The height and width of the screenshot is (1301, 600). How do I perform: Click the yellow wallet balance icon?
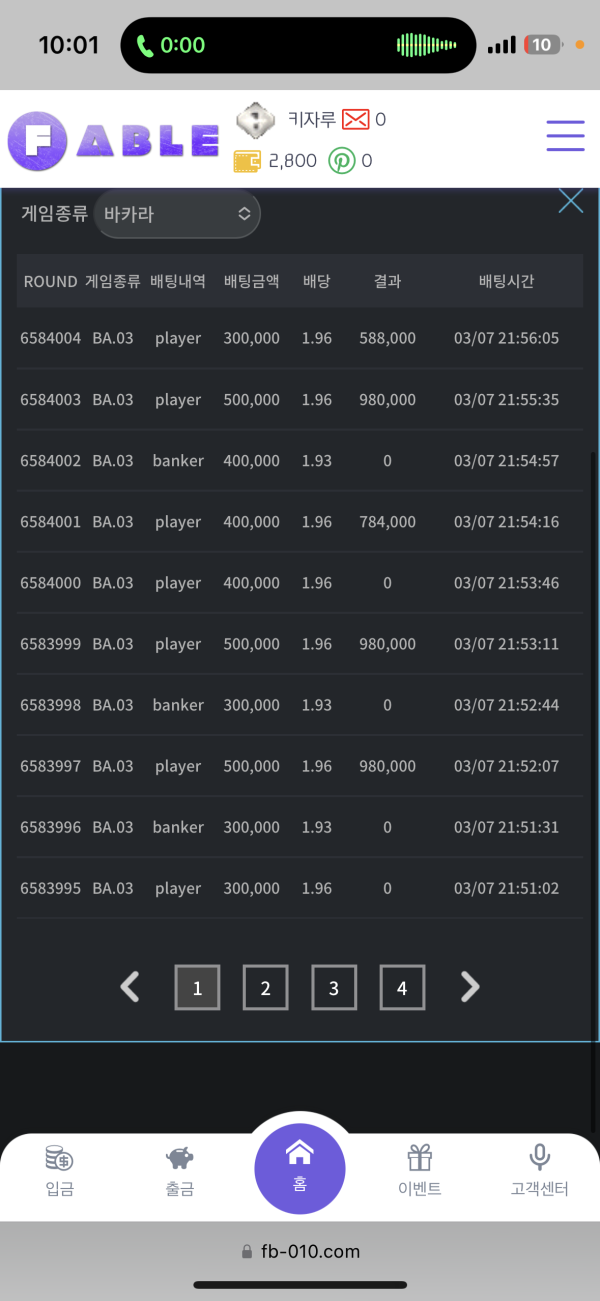point(247,161)
